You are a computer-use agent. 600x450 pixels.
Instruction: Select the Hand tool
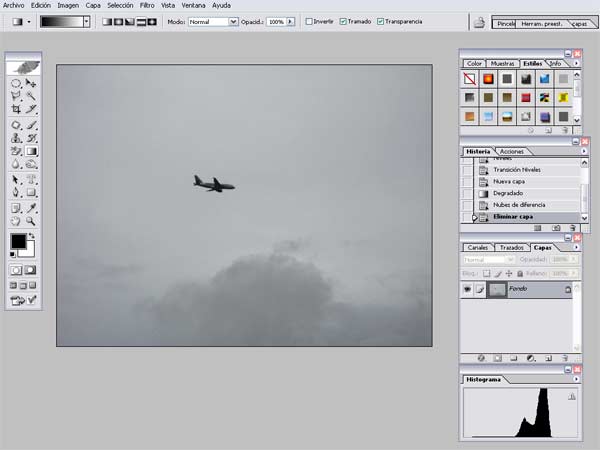15,221
